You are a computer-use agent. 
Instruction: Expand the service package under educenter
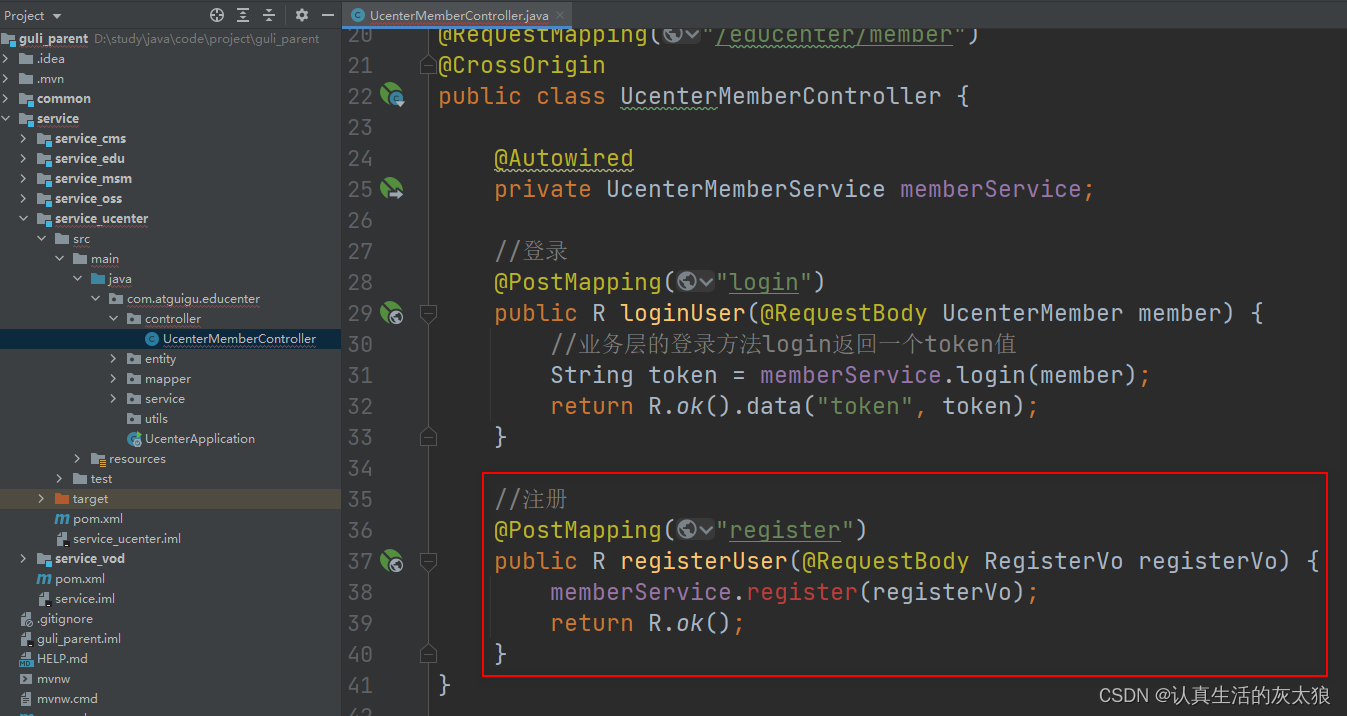click(115, 399)
